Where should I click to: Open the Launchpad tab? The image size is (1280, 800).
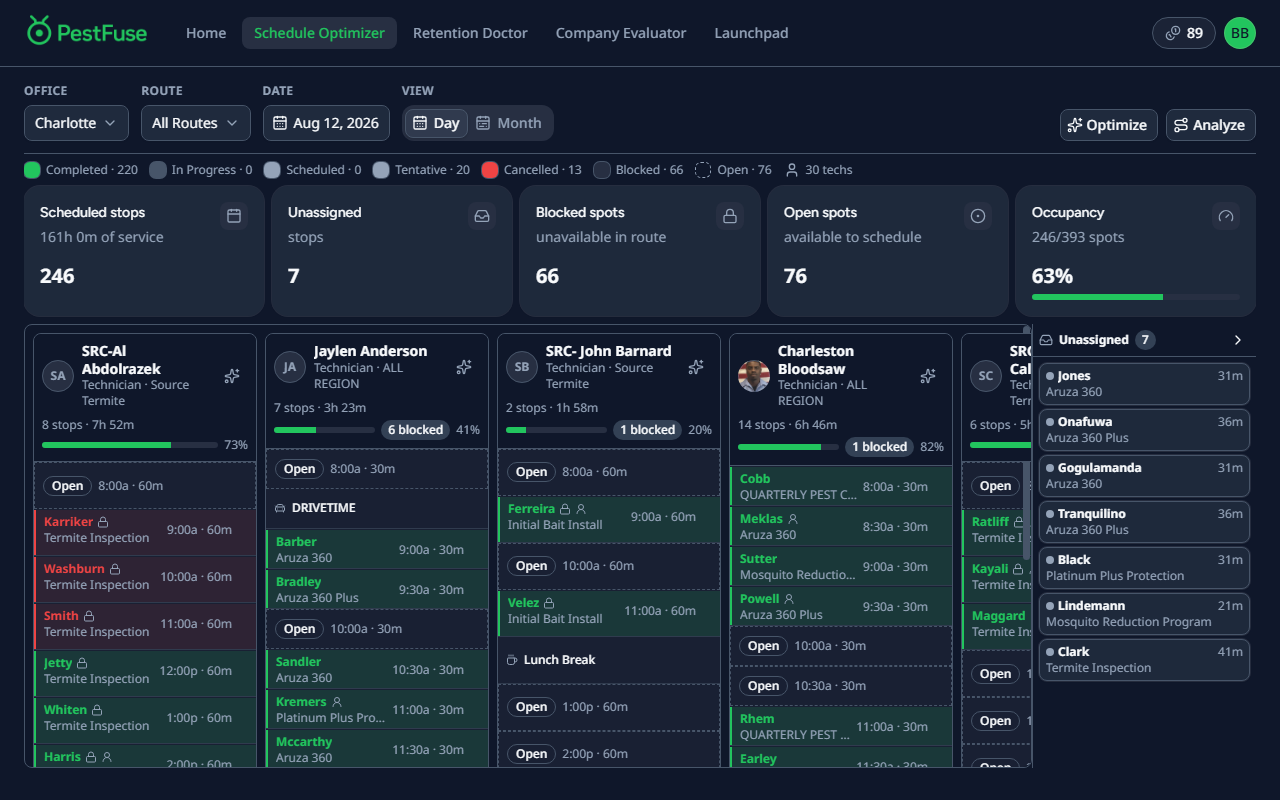751,33
